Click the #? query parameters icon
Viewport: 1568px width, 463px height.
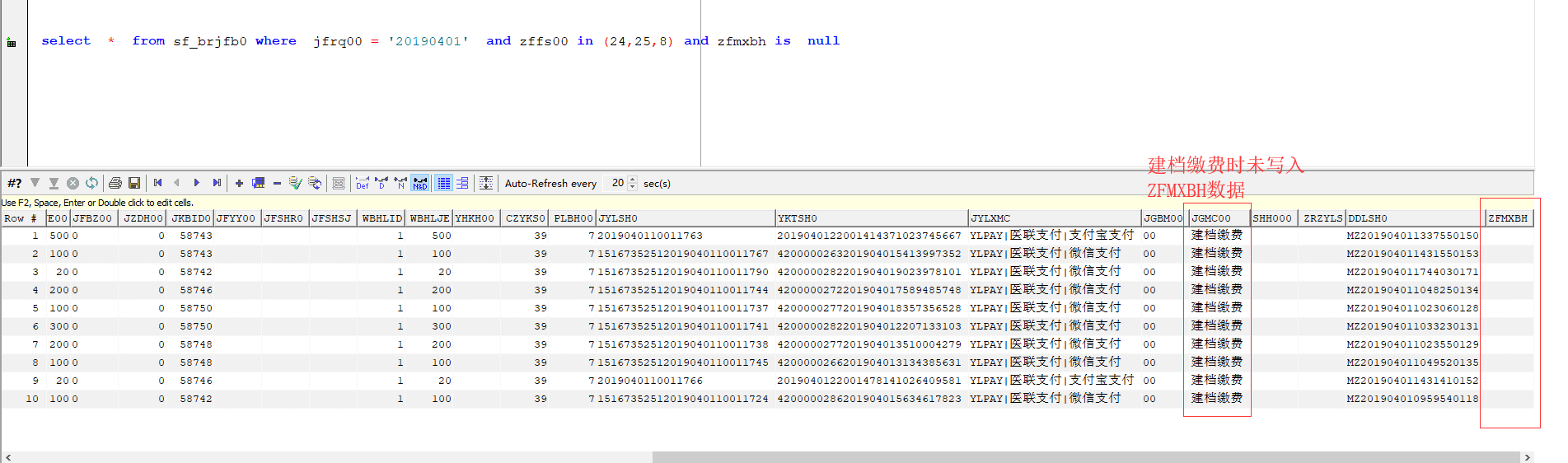[14, 183]
